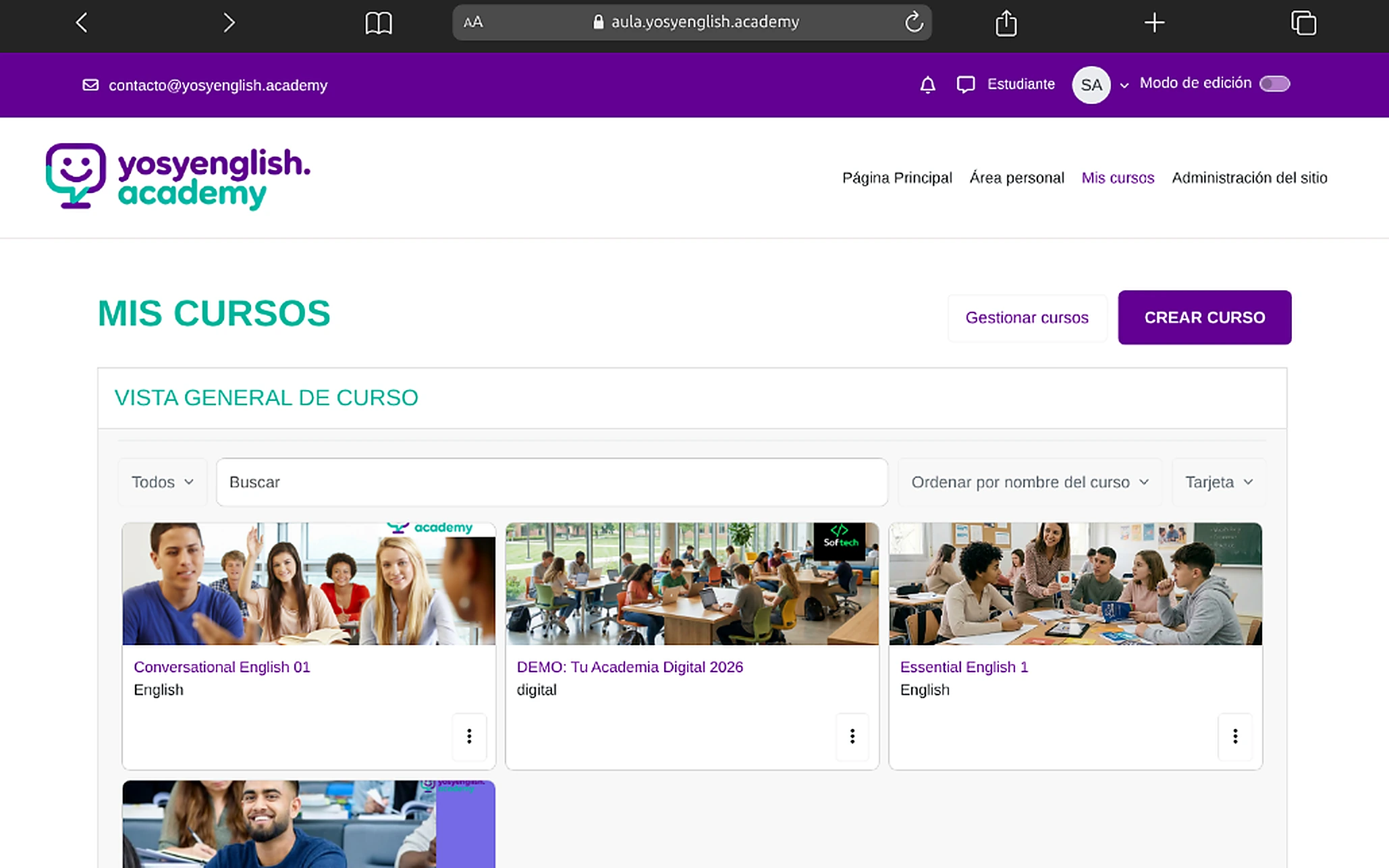Open three-dot menu for Essential English 1
The width and height of the screenshot is (1389, 868).
pos(1234,736)
